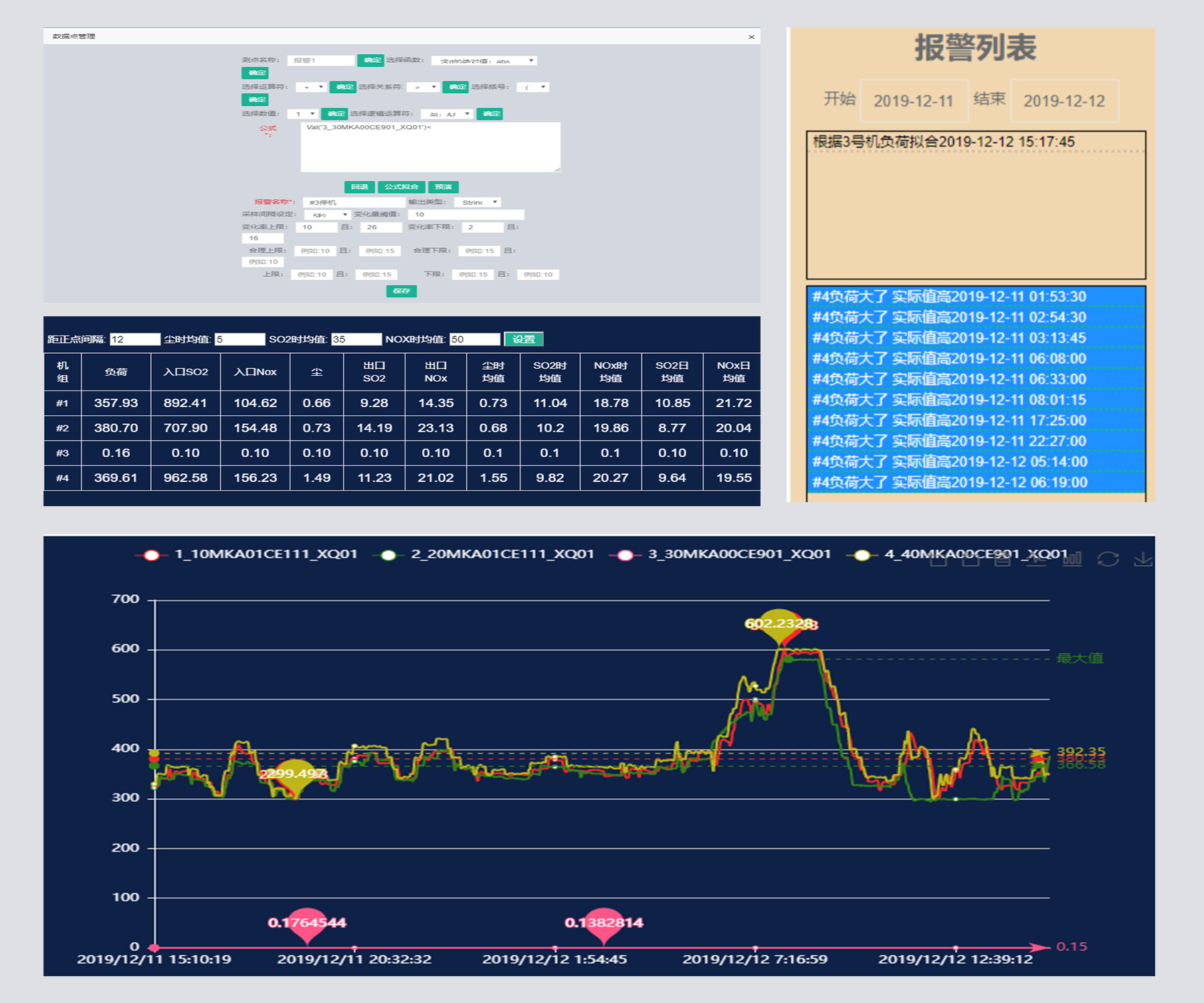Select alarm #4负荷大了 2019-12-11 01:53:30
The width and height of the screenshot is (1204, 1003).
pyautogui.click(x=976, y=297)
